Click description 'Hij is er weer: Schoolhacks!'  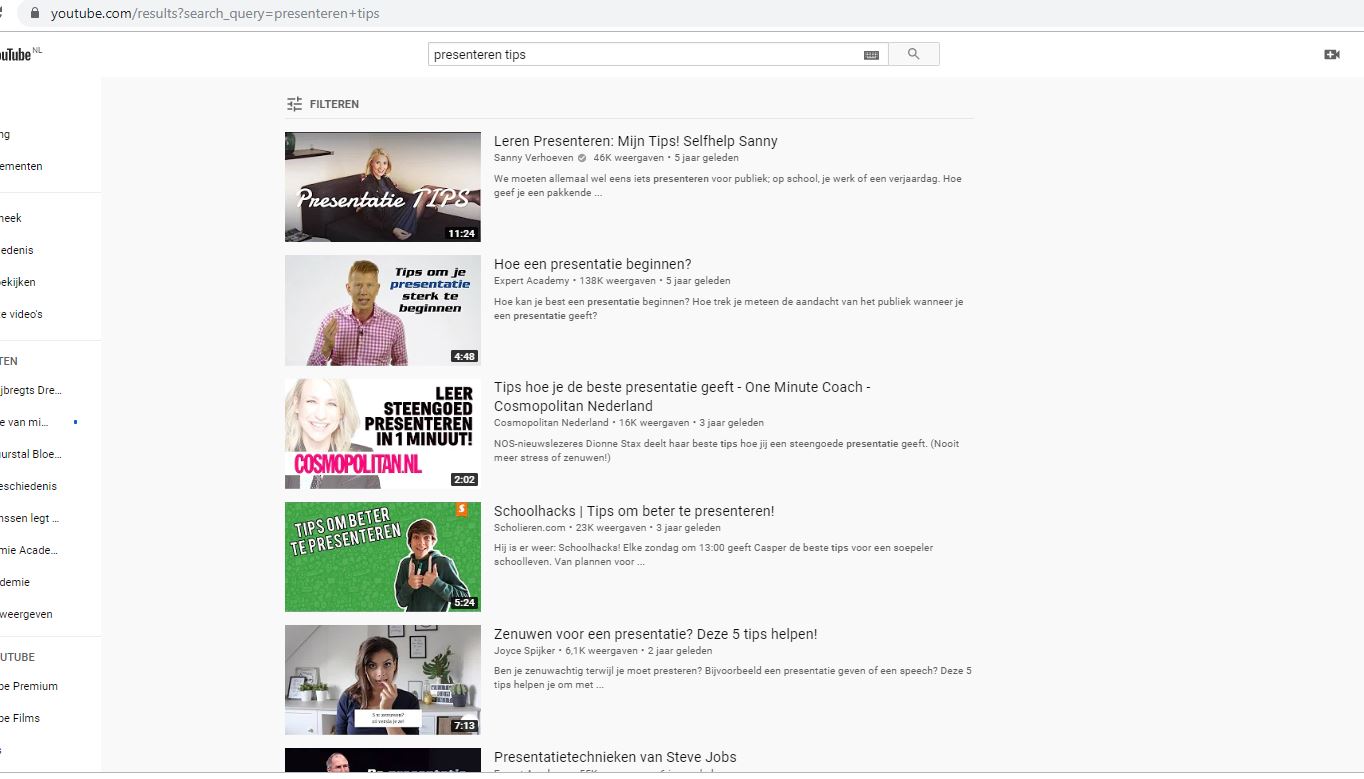tap(713, 555)
